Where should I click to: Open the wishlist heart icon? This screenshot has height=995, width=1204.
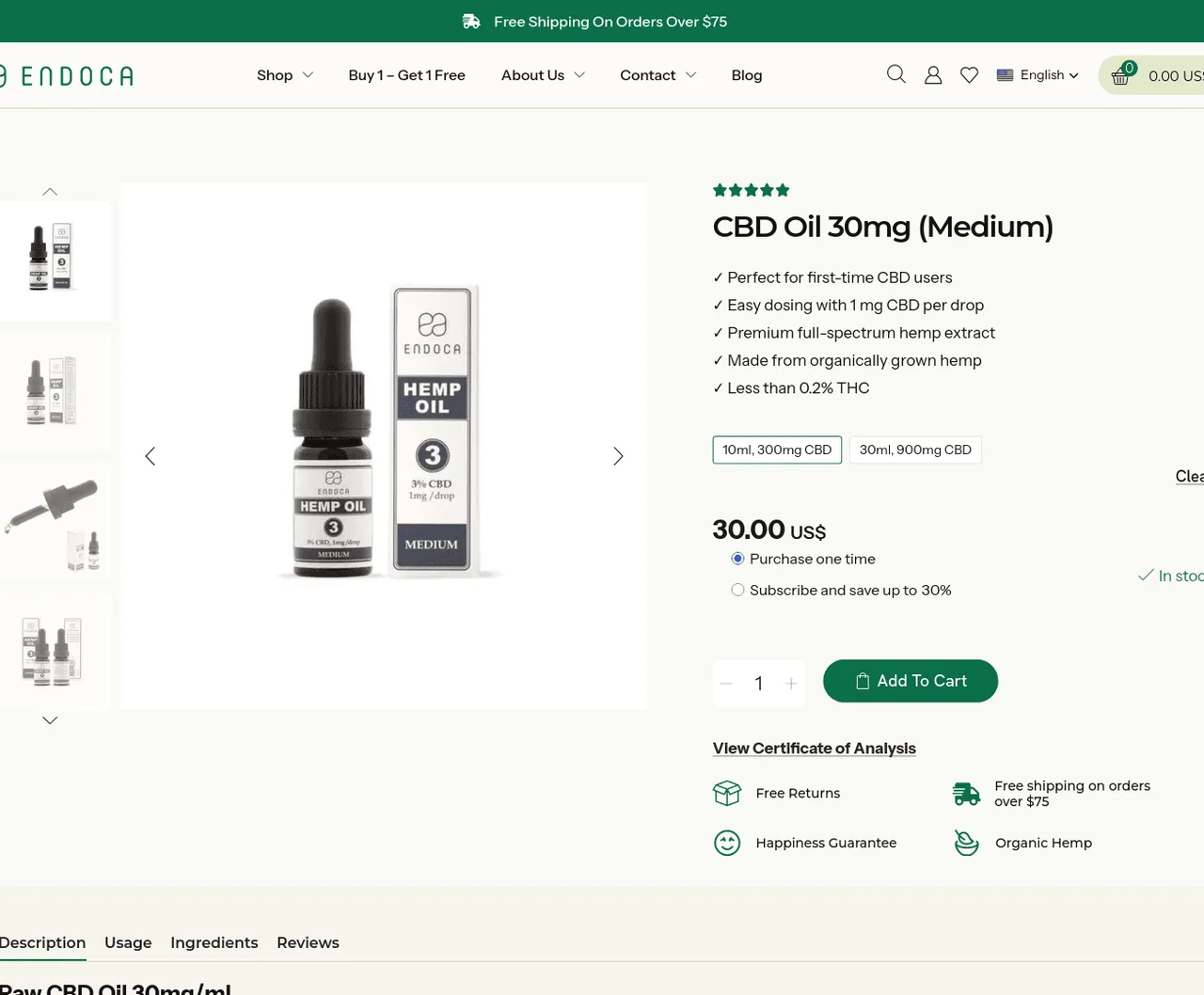click(x=969, y=75)
